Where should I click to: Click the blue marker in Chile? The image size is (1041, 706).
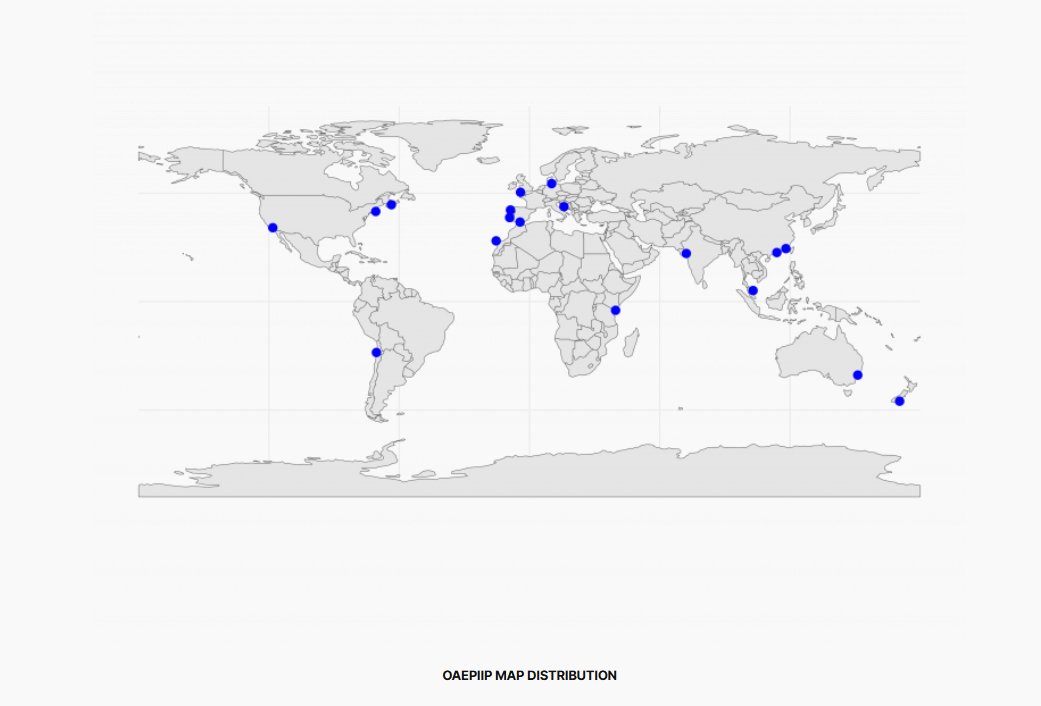tap(376, 353)
